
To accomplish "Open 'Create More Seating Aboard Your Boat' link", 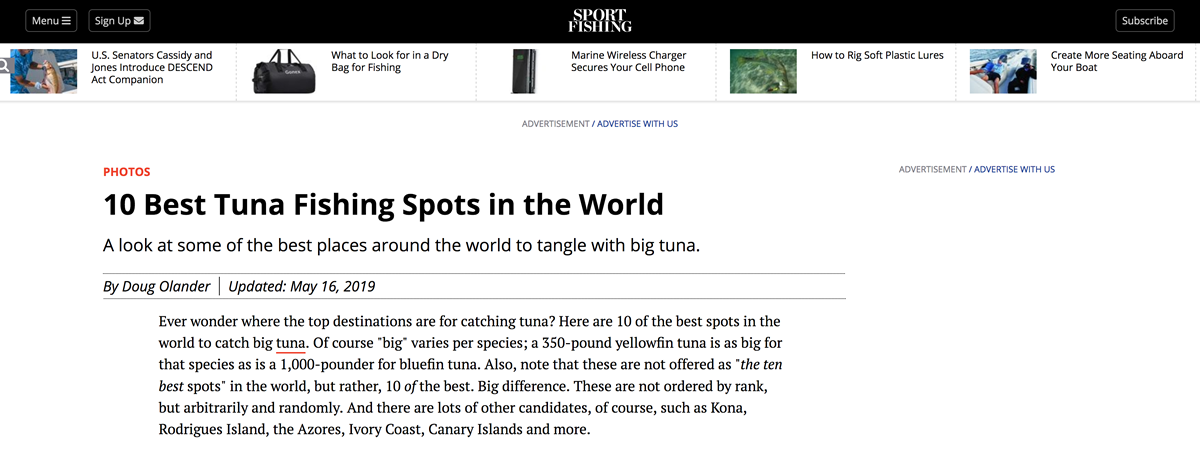I will (x=1117, y=61).
